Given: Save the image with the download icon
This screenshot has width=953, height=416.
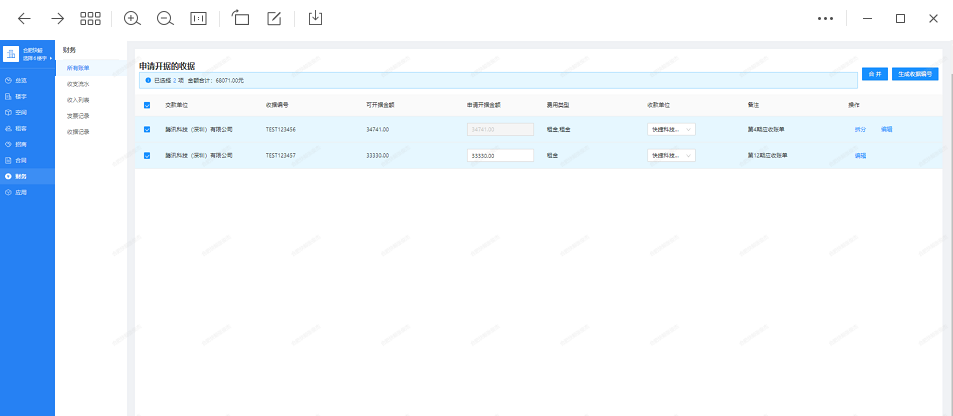Looking at the screenshot, I should tap(315, 18).
